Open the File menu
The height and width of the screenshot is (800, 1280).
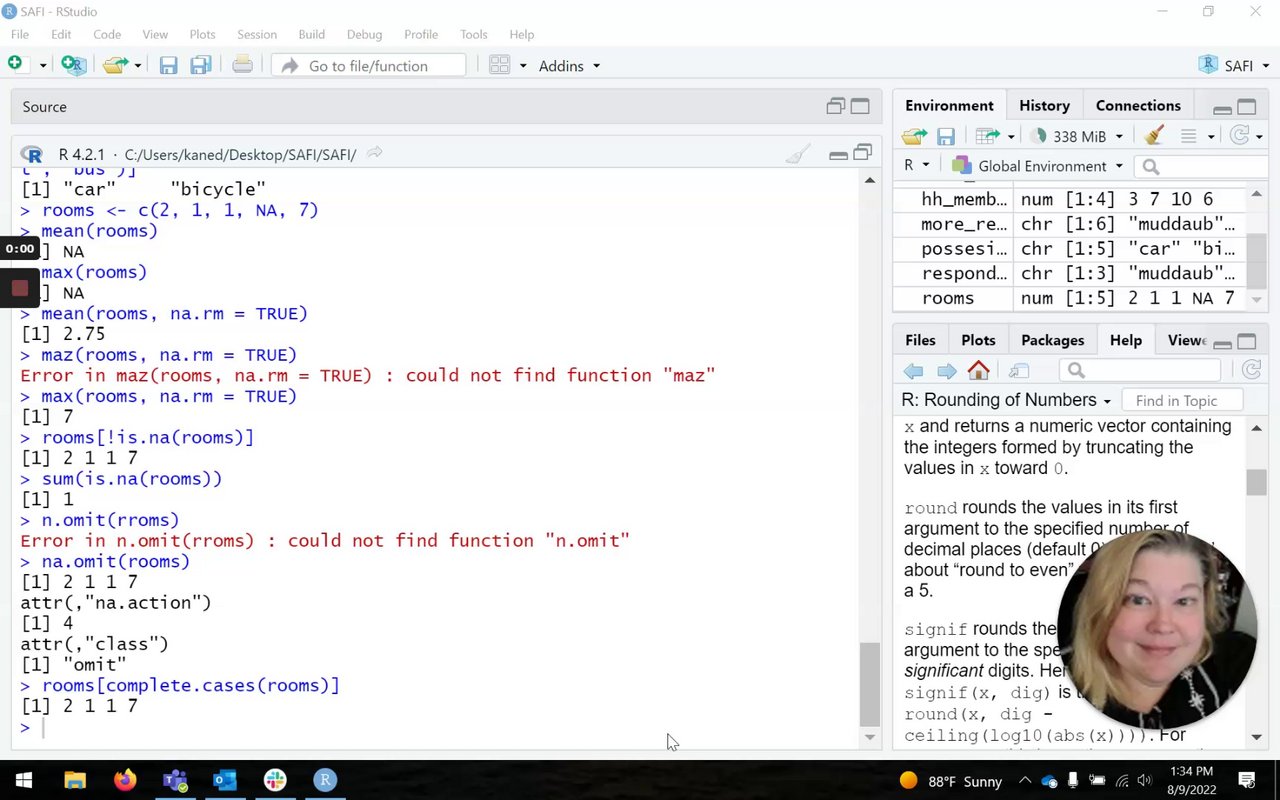tap(20, 34)
